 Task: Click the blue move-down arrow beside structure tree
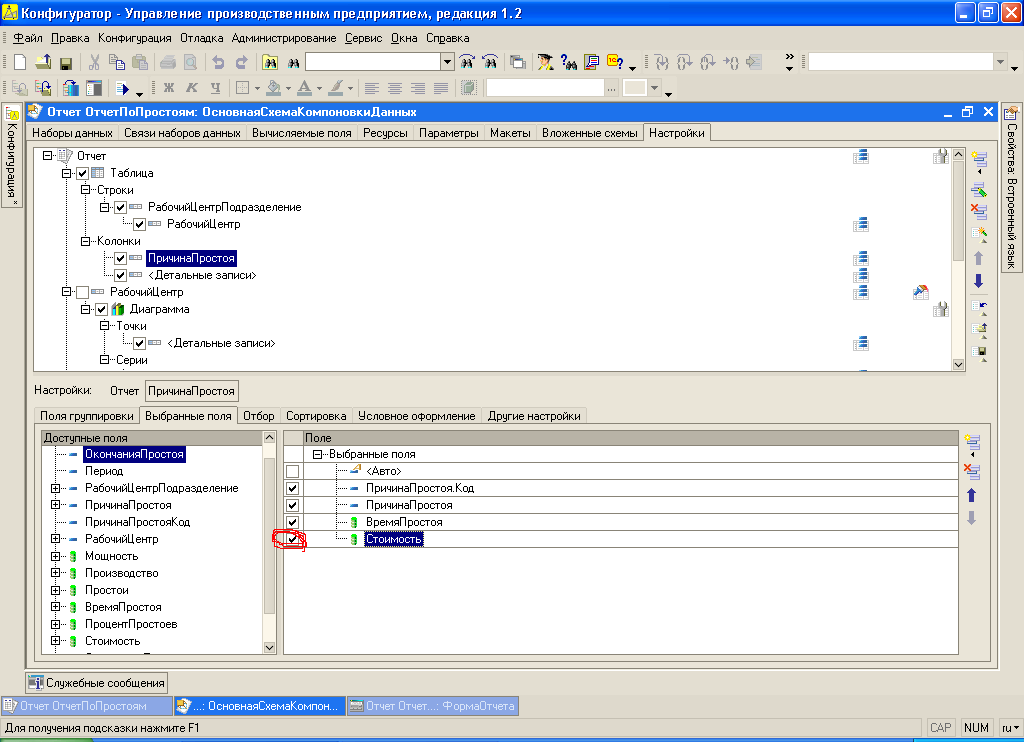[x=978, y=281]
